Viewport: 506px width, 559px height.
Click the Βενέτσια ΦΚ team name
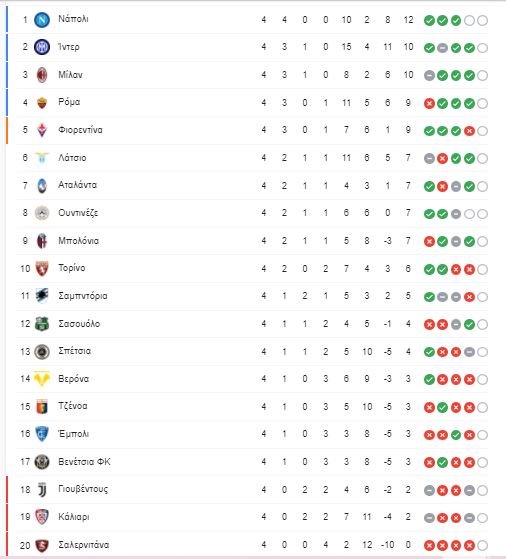[85, 462]
